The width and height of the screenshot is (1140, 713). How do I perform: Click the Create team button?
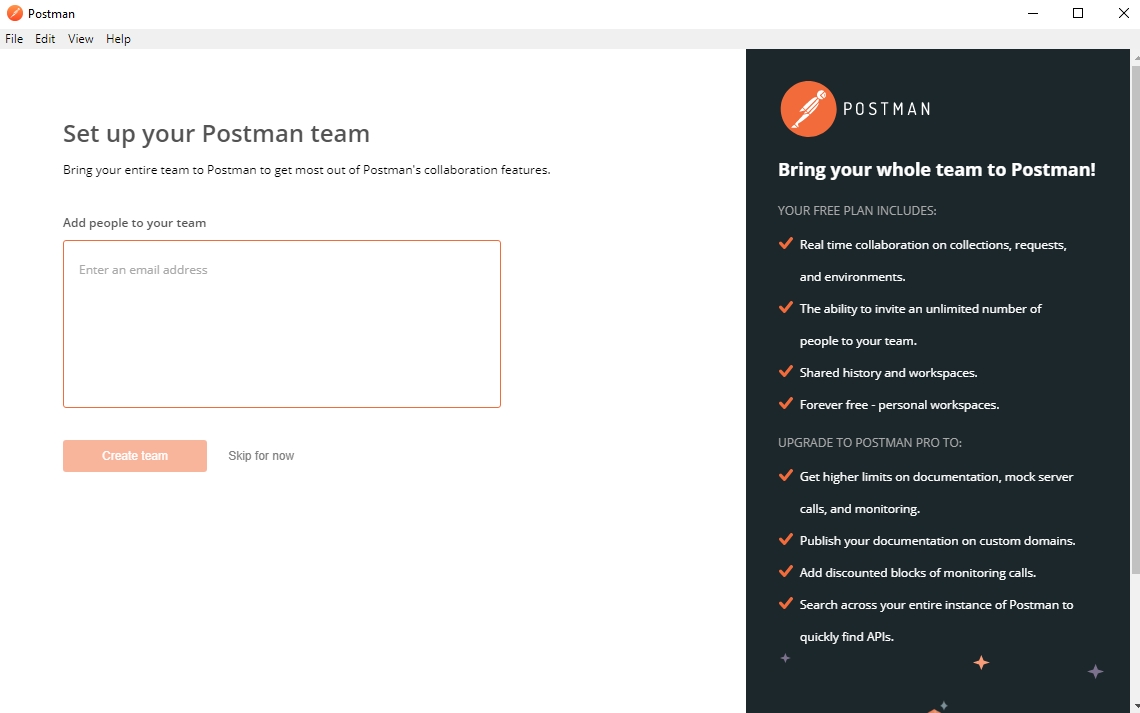click(x=135, y=456)
